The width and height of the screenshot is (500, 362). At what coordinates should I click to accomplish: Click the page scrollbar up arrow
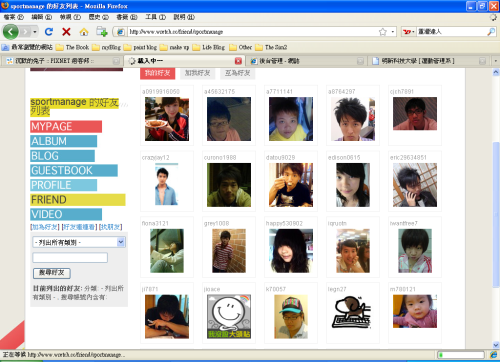[496, 72]
